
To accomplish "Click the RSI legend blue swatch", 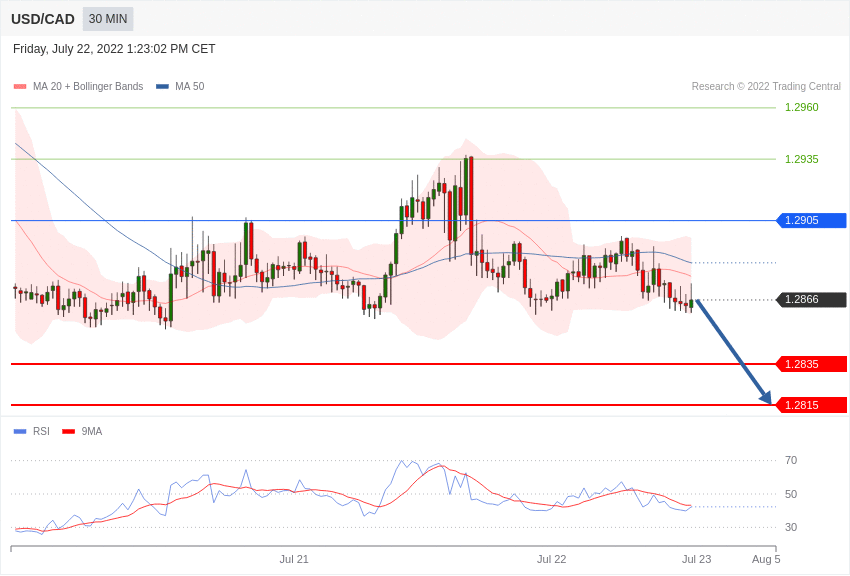I will click(x=20, y=431).
